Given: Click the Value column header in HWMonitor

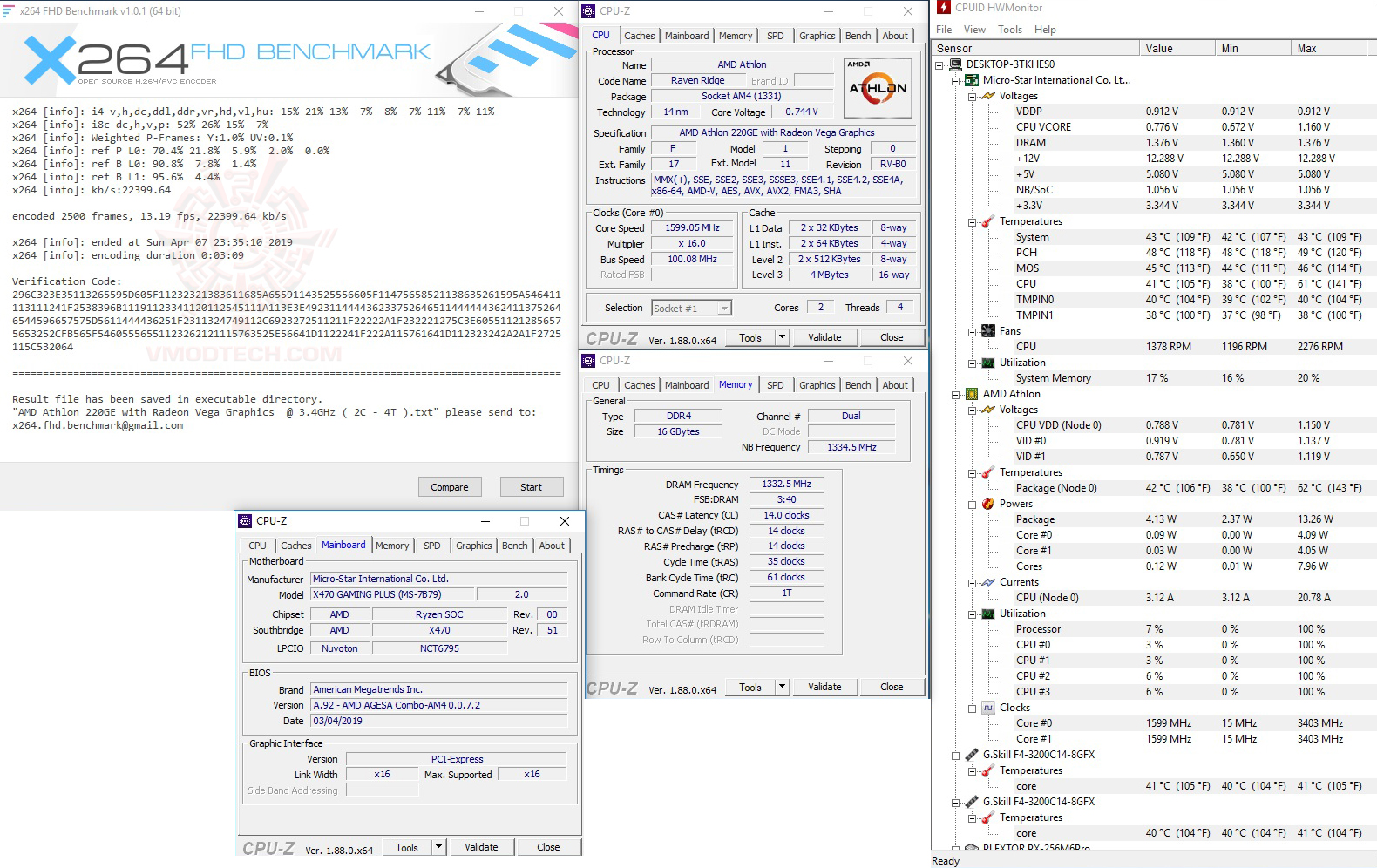Looking at the screenshot, I should 1177,49.
